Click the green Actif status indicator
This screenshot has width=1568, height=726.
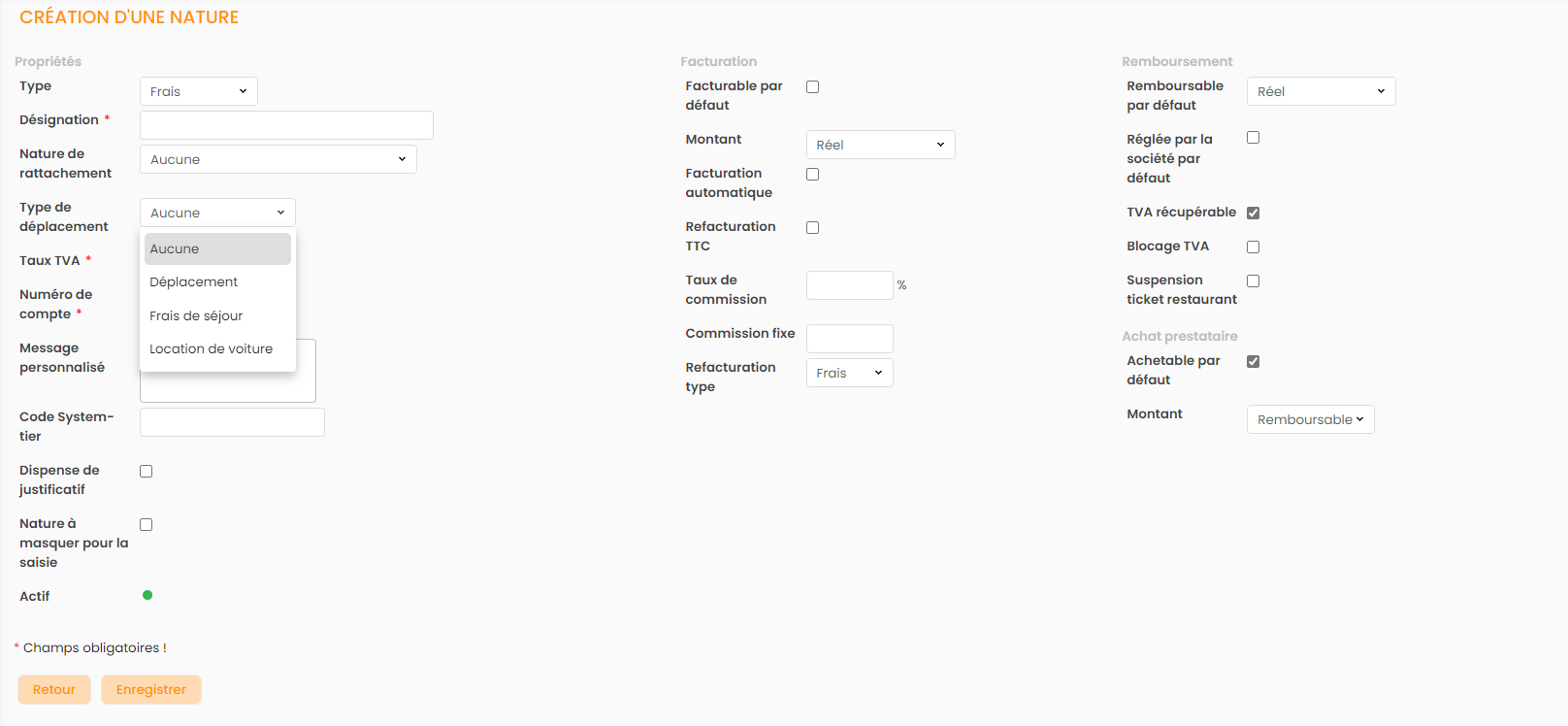pyautogui.click(x=147, y=595)
